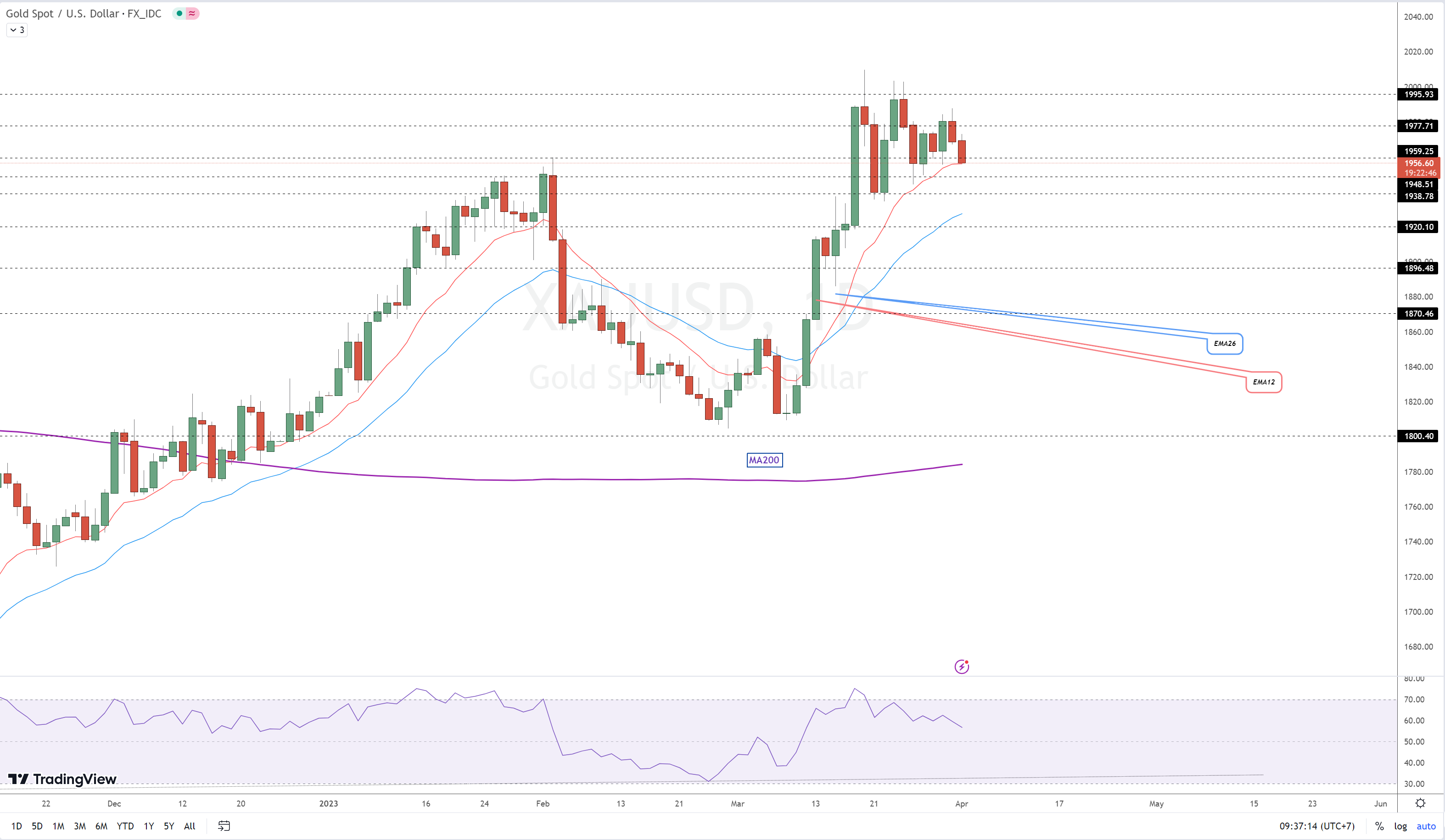Expand the collapsed indicators legend showing 3
Viewport: 1445px width, 840px height.
pos(17,30)
